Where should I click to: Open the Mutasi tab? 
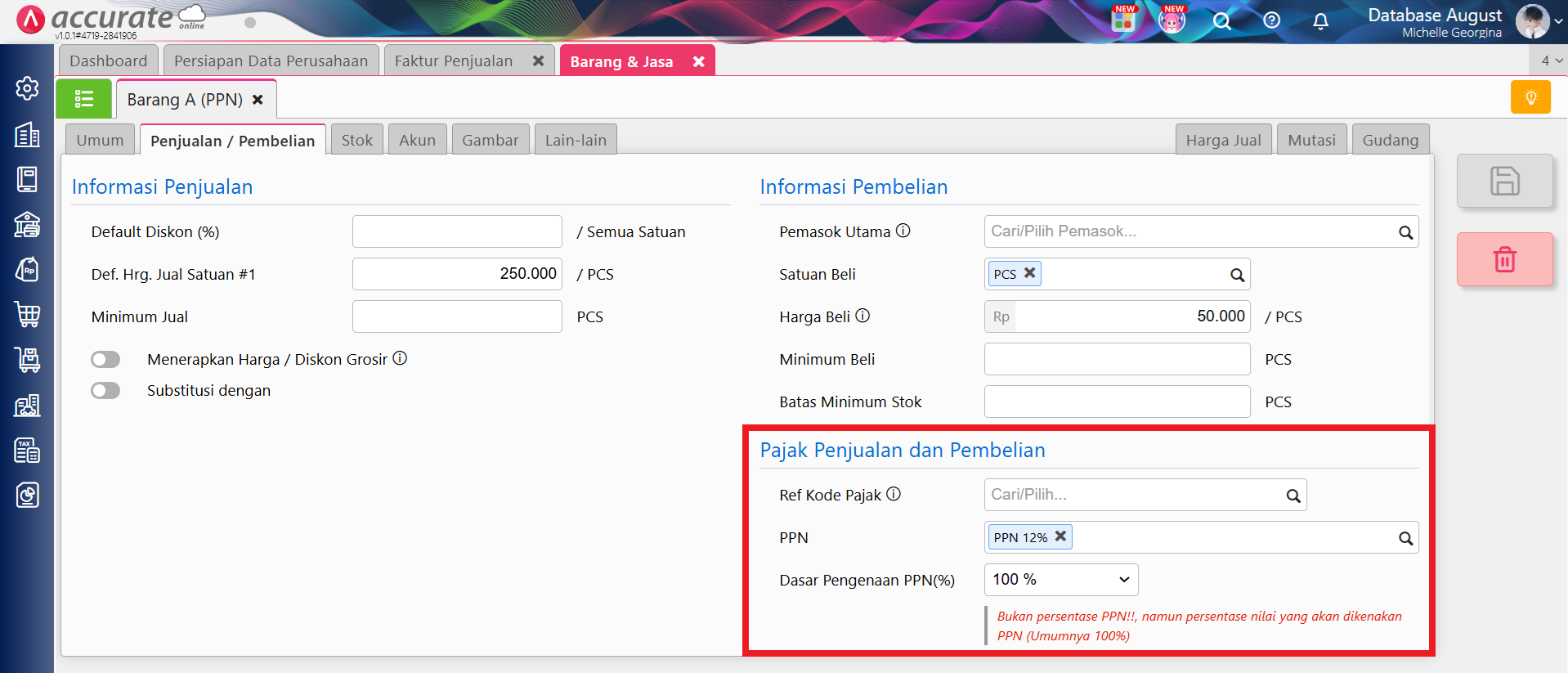click(x=1311, y=140)
